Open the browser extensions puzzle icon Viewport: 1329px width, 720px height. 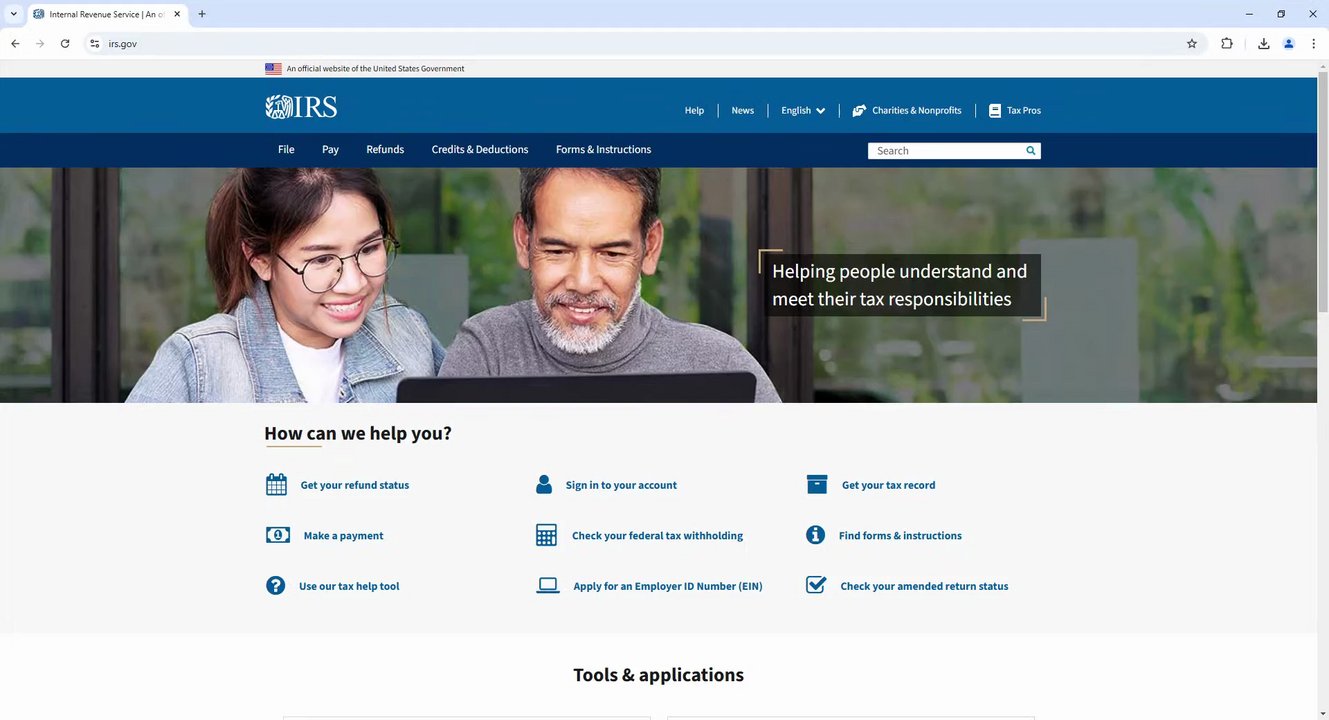pos(1227,43)
